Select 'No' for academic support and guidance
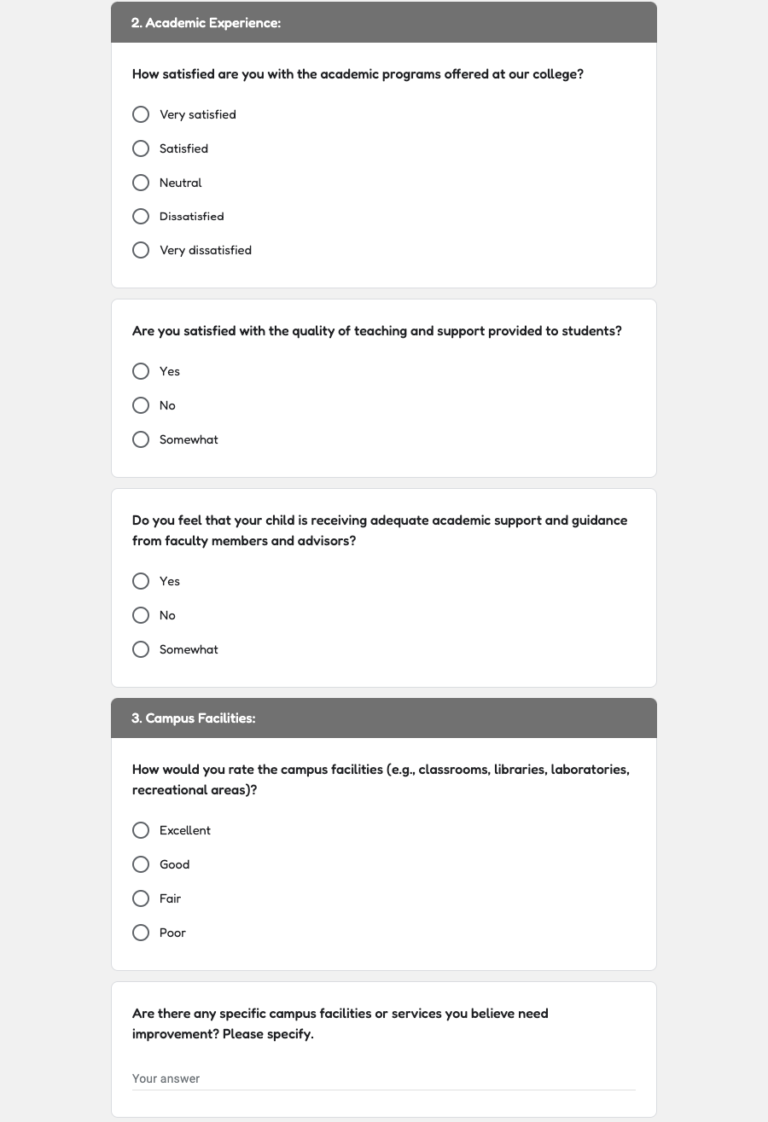This screenshot has width=768, height=1122. tap(141, 615)
